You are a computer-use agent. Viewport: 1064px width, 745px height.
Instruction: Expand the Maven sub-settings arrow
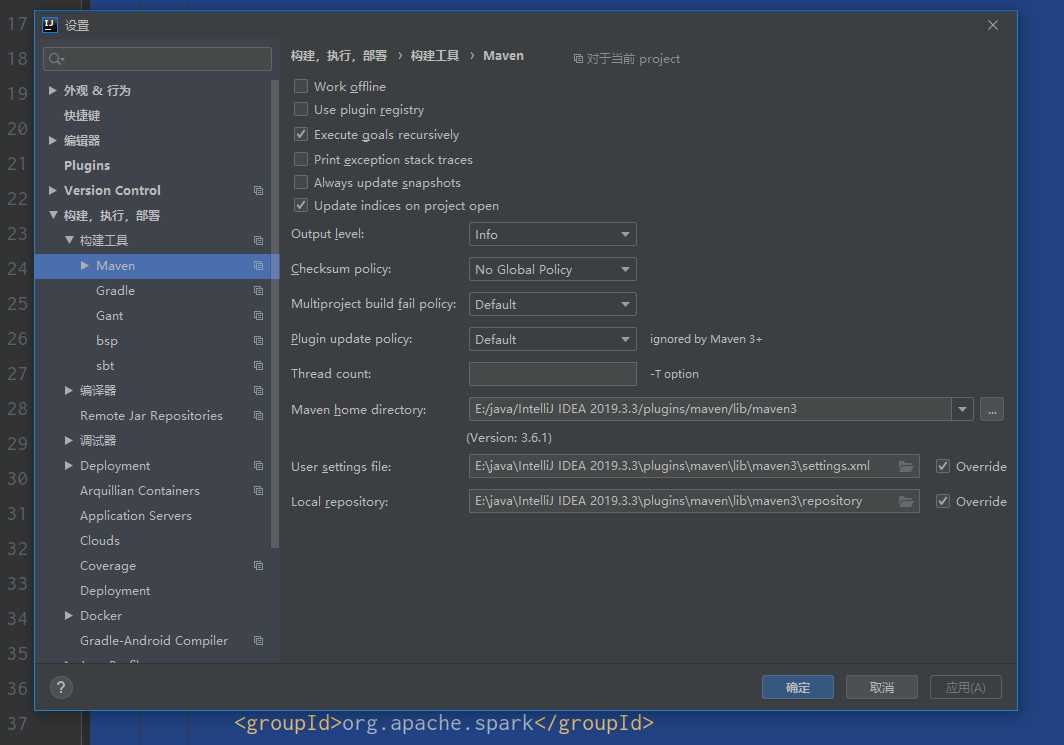click(x=85, y=265)
